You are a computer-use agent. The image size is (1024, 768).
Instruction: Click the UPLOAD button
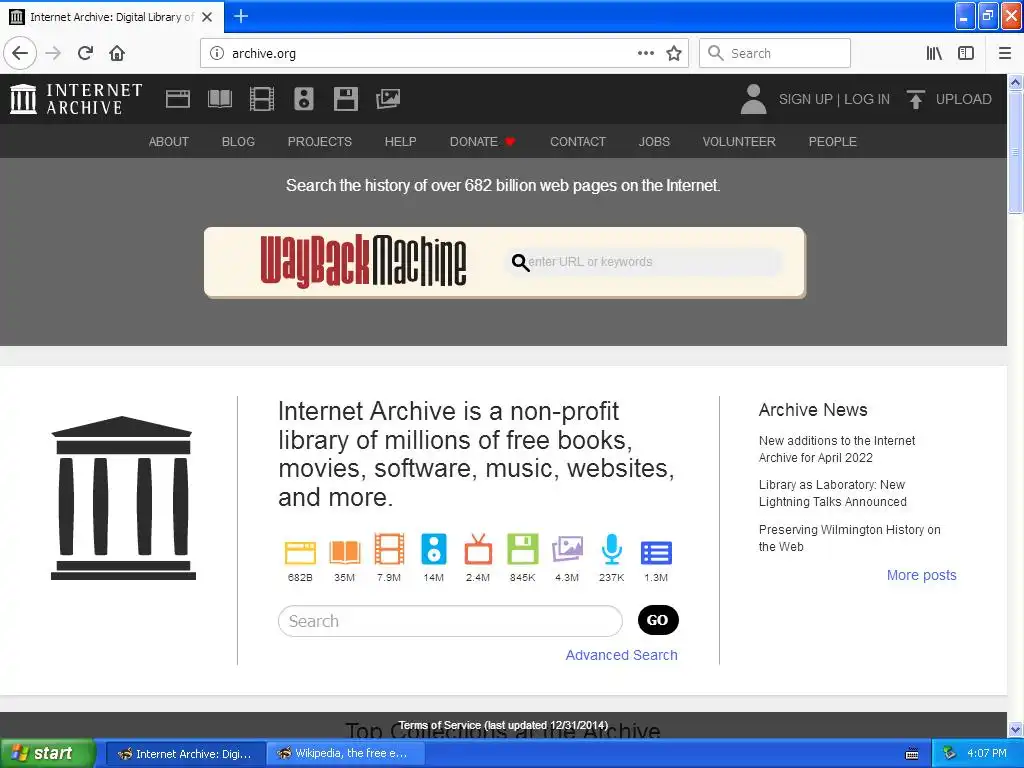(x=949, y=99)
